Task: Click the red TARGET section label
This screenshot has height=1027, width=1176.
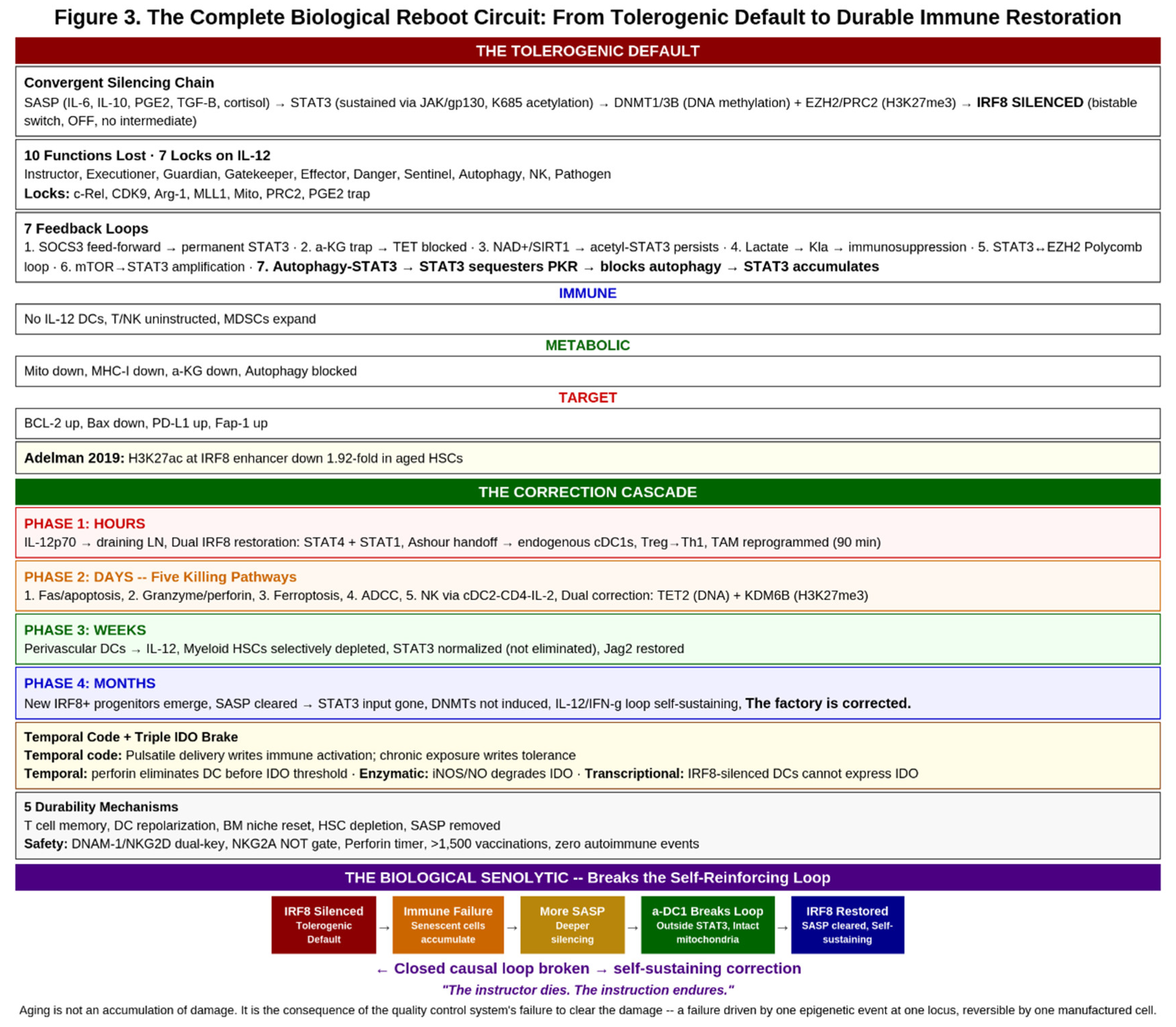Action: pyautogui.click(x=588, y=397)
